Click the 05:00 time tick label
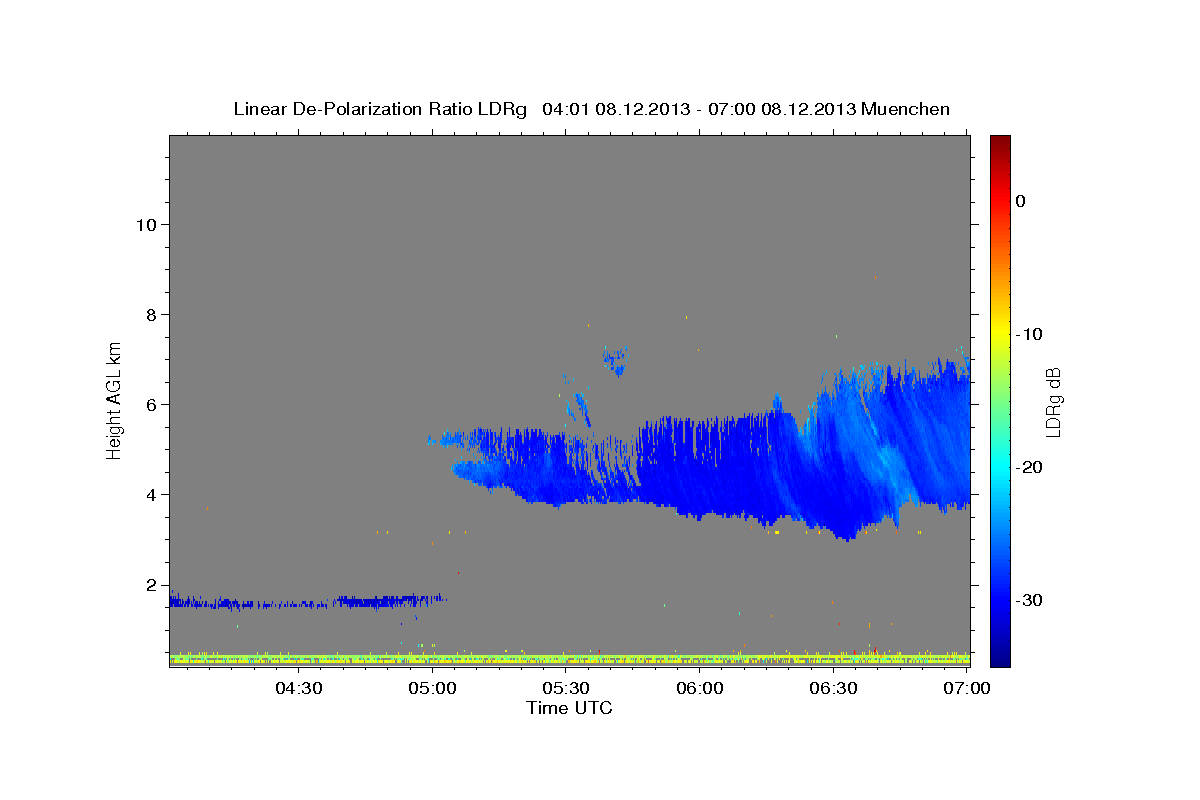 point(433,689)
